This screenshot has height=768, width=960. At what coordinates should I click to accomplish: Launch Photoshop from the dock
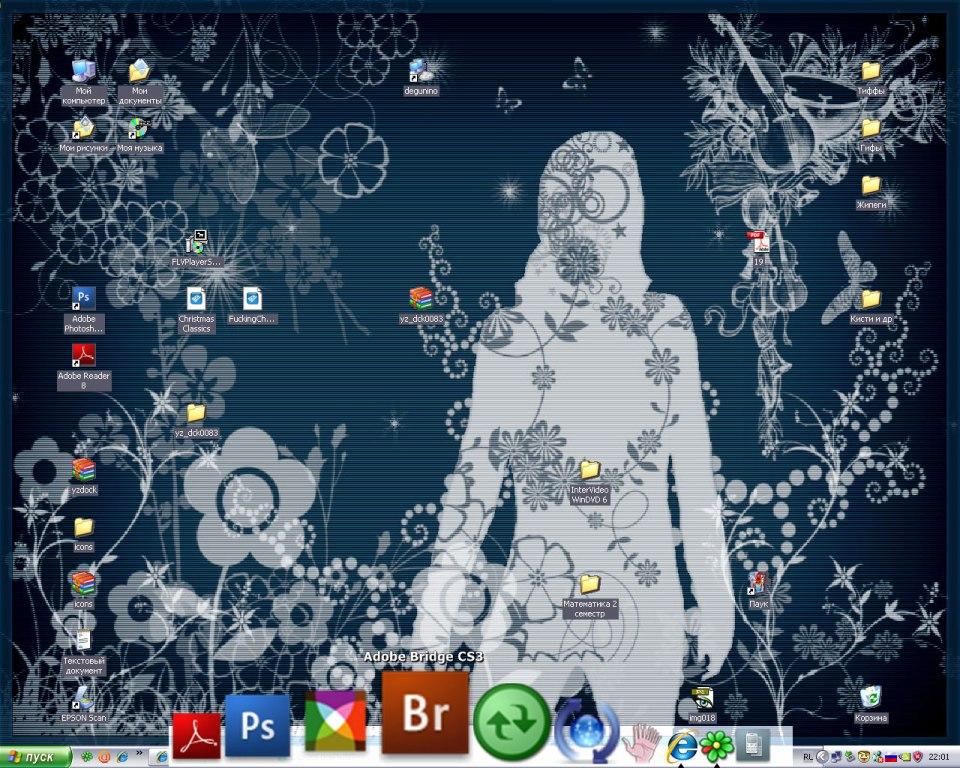tap(257, 727)
